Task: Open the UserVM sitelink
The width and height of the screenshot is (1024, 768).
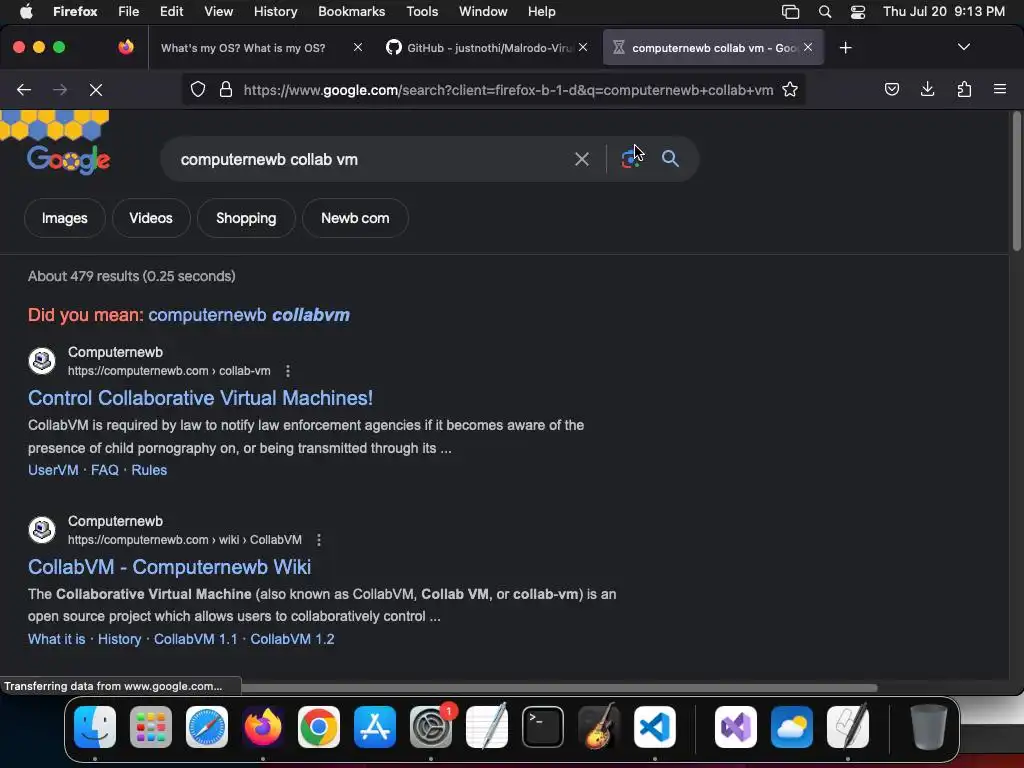Action: point(53,470)
